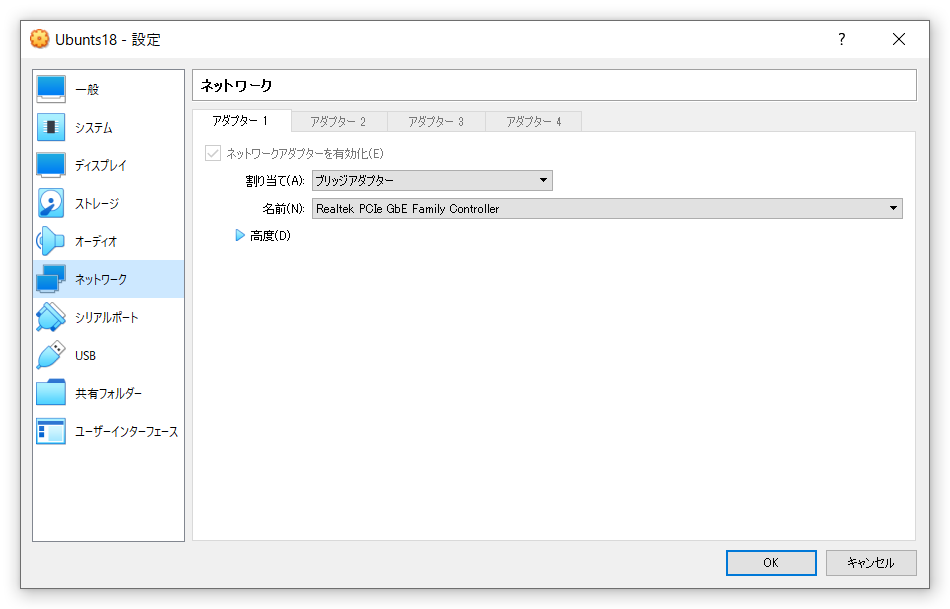Confirm settings with the OK button

770,562
